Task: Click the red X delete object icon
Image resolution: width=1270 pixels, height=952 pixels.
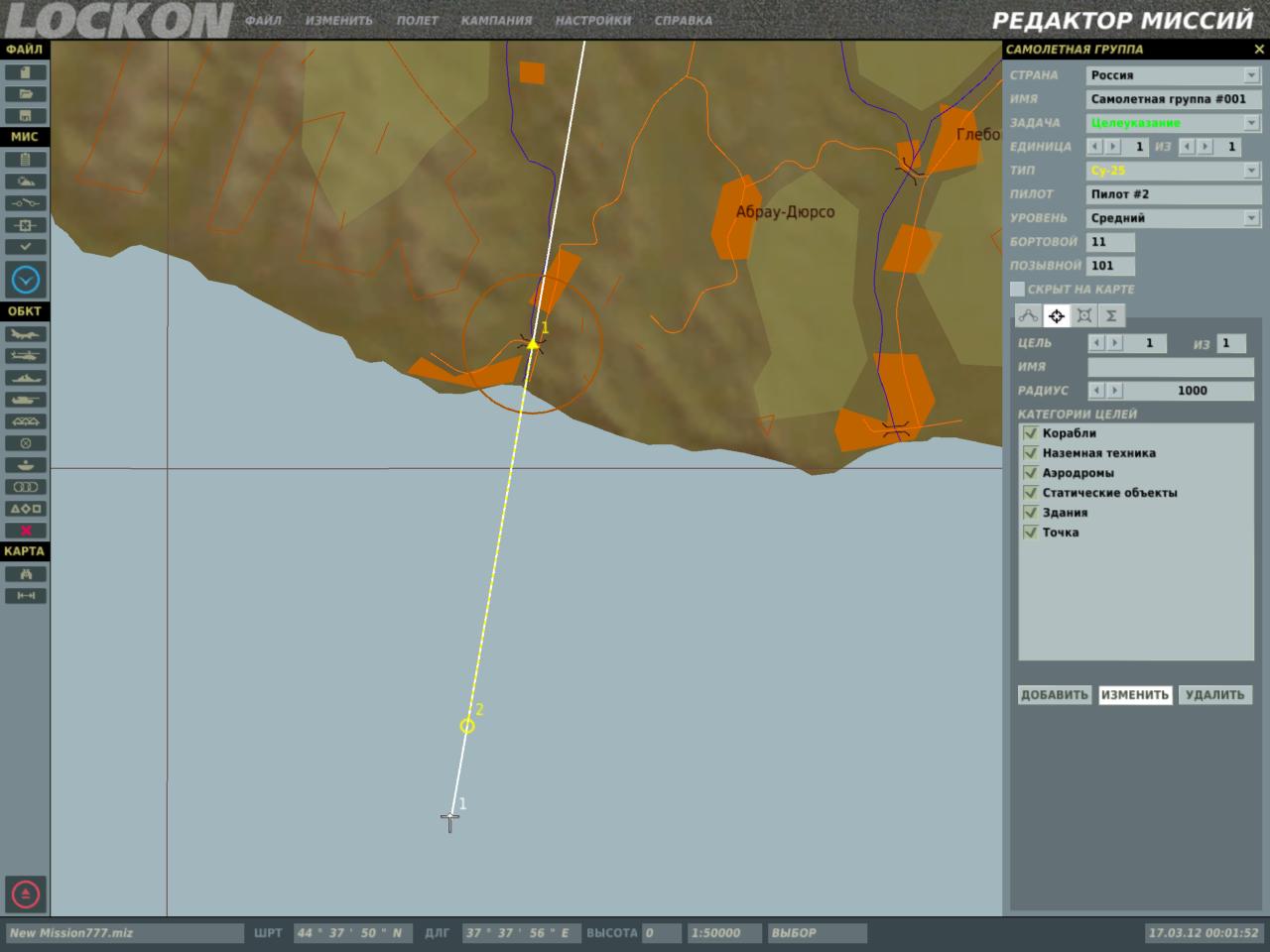Action: [25, 531]
